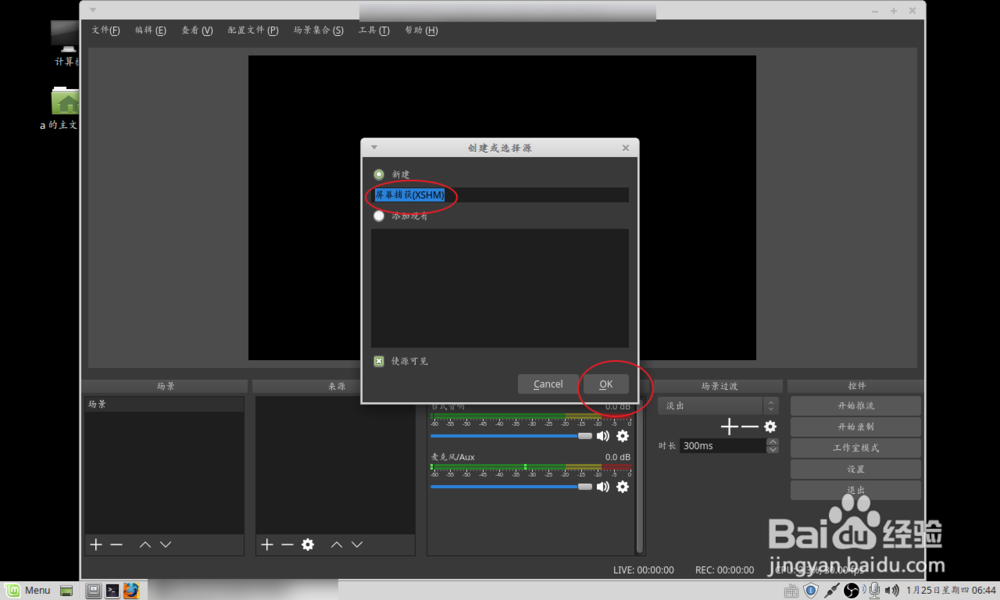Open the dialog's title bar dropdown arrow

pos(374,147)
